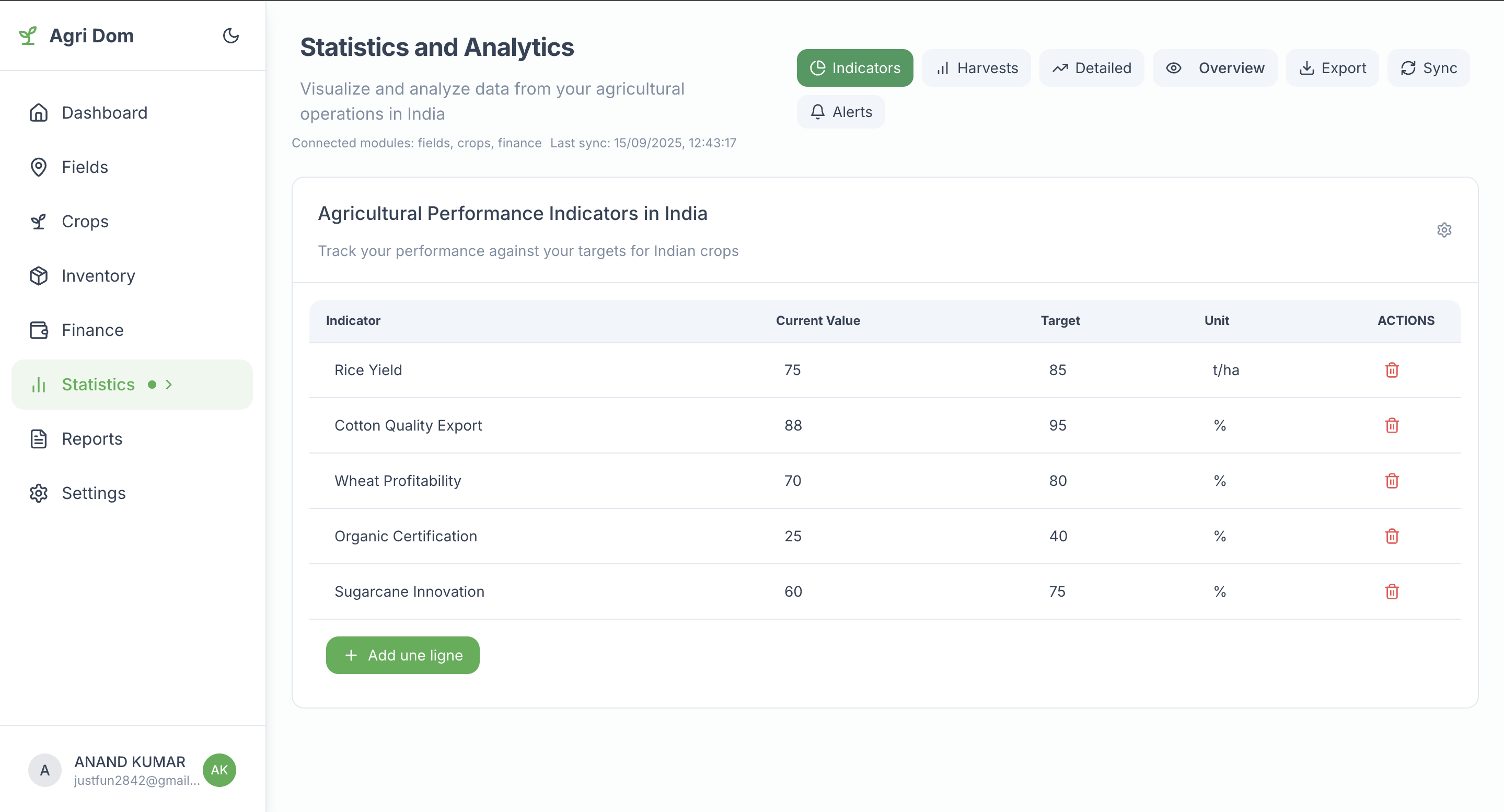Image resolution: width=1504 pixels, height=812 pixels.
Task: Toggle the Overview eye view
Action: pyautogui.click(x=1214, y=68)
